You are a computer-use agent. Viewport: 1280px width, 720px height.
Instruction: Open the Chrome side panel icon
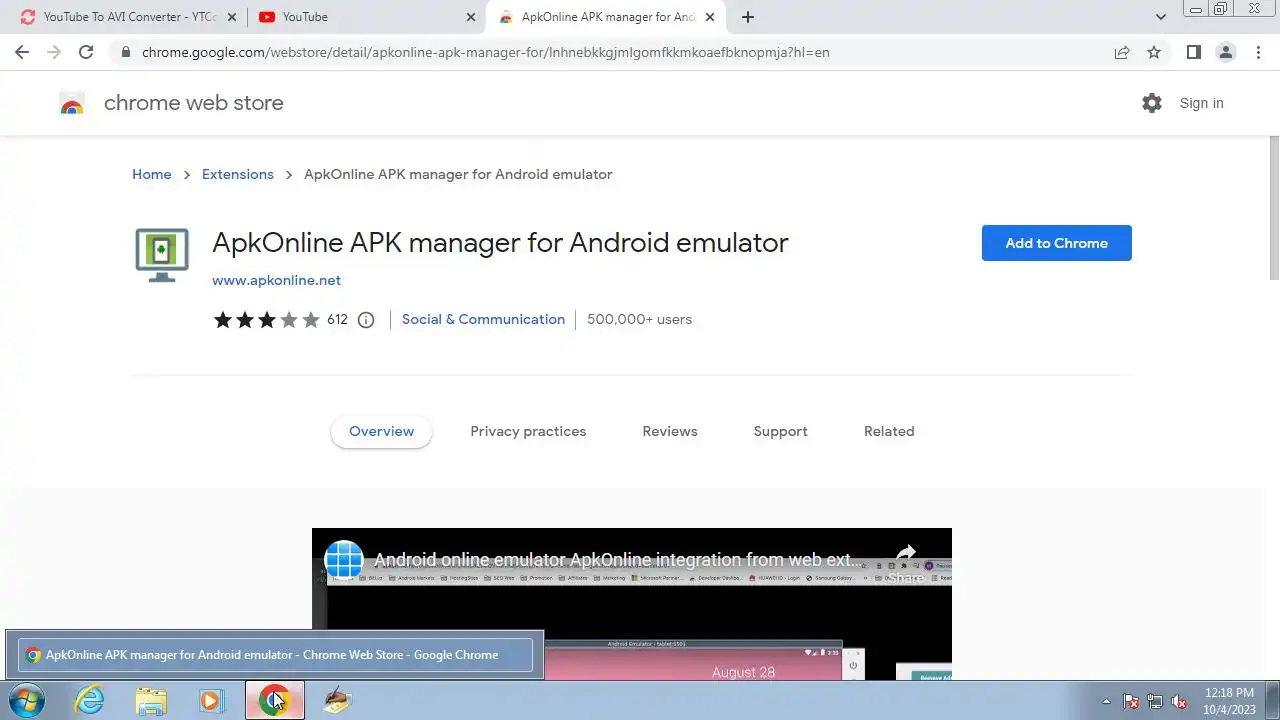click(1193, 52)
